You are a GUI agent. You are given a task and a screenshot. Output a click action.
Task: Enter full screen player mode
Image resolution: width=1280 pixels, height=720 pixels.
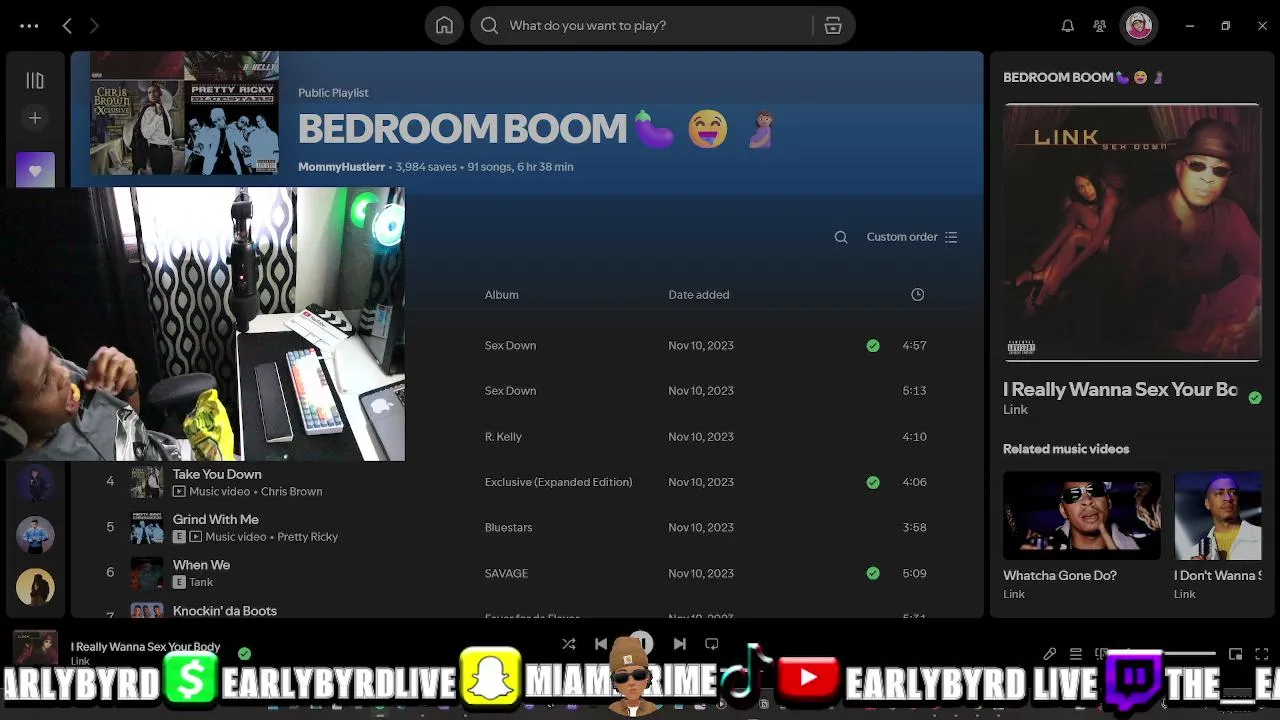pos(1262,654)
